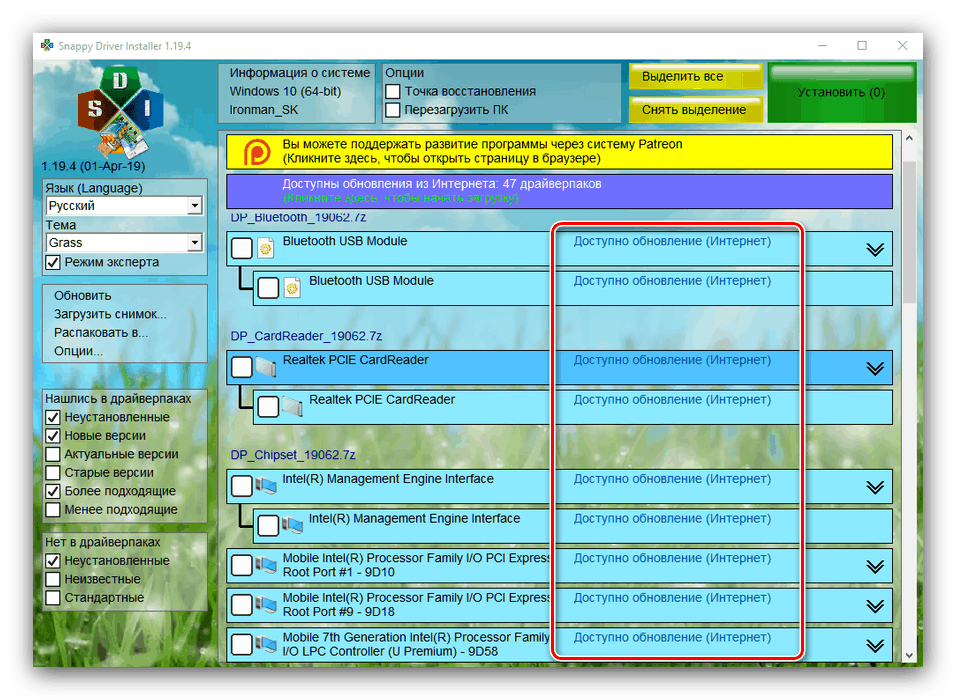956x700 pixels.
Task: Expand the LPC Controller 9D58 row chevron
Action: 875,646
